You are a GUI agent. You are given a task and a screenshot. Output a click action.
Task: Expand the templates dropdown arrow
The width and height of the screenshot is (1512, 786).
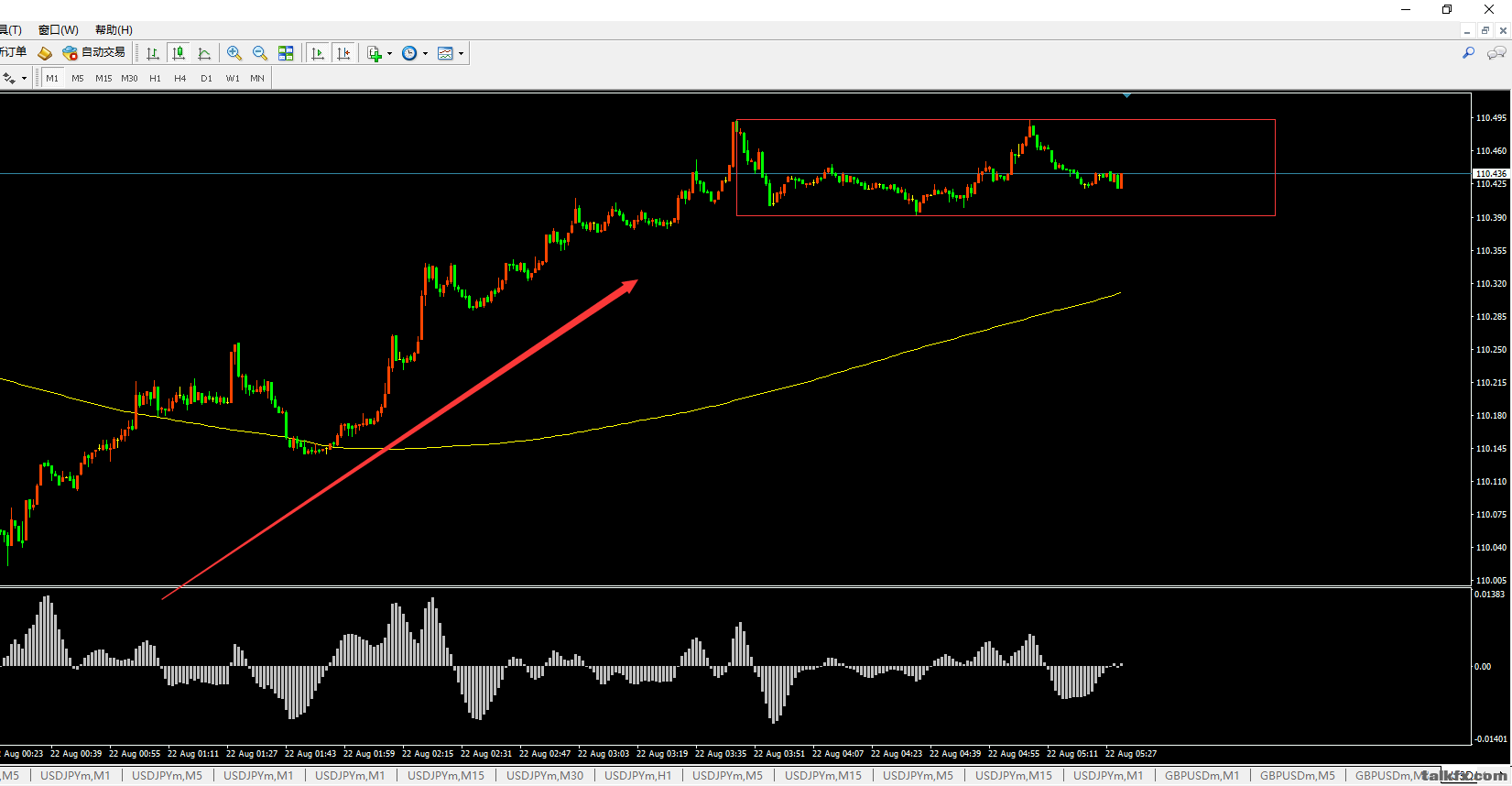[461, 53]
